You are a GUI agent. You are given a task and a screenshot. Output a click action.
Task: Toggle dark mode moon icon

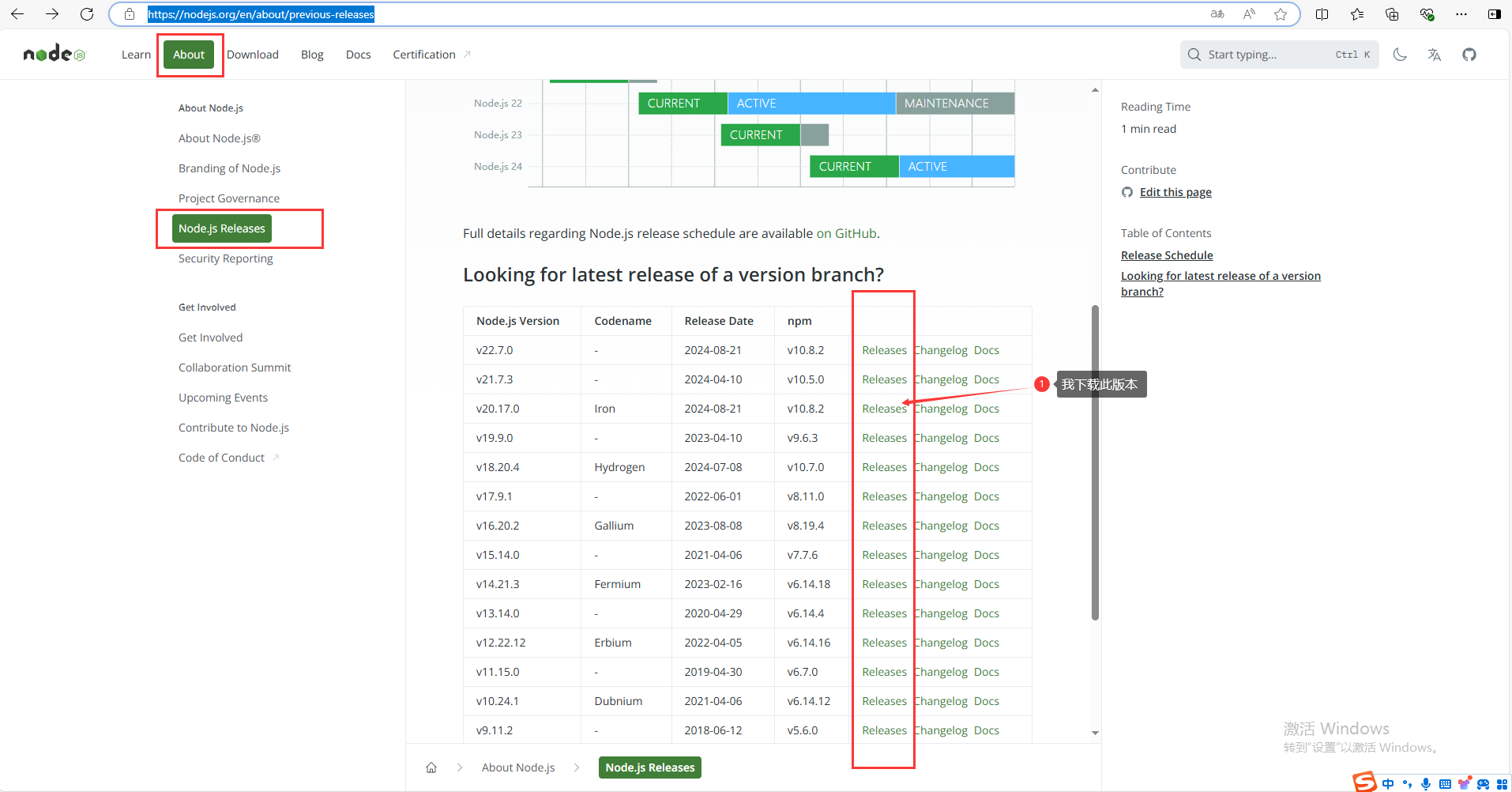[x=1400, y=55]
